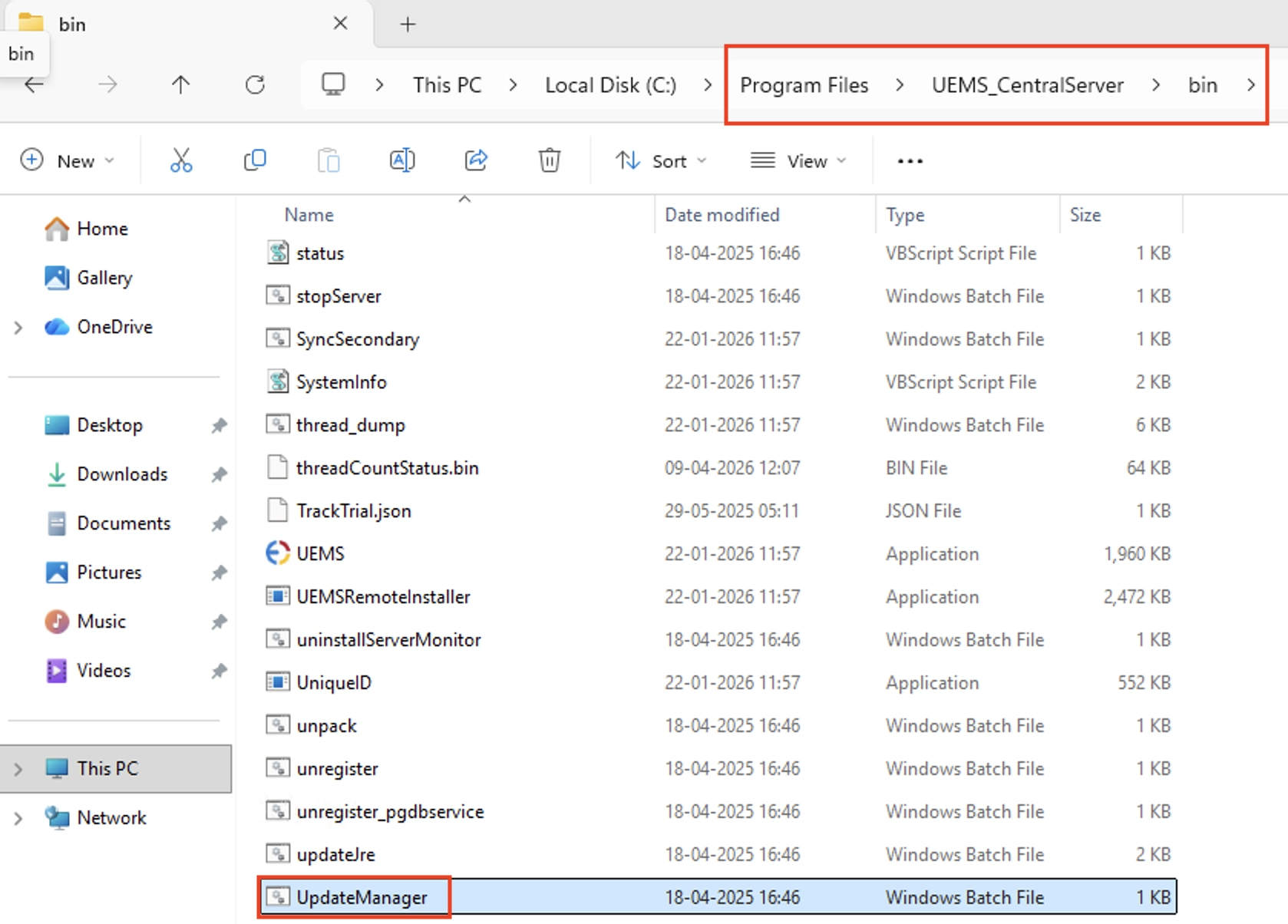The height and width of the screenshot is (924, 1288).
Task: Select the UpdateManager batch file
Action: click(x=718, y=898)
